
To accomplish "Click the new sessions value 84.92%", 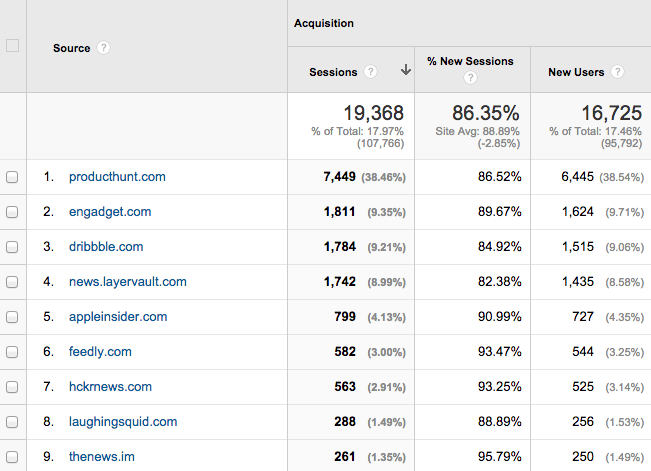I will click(499, 246).
